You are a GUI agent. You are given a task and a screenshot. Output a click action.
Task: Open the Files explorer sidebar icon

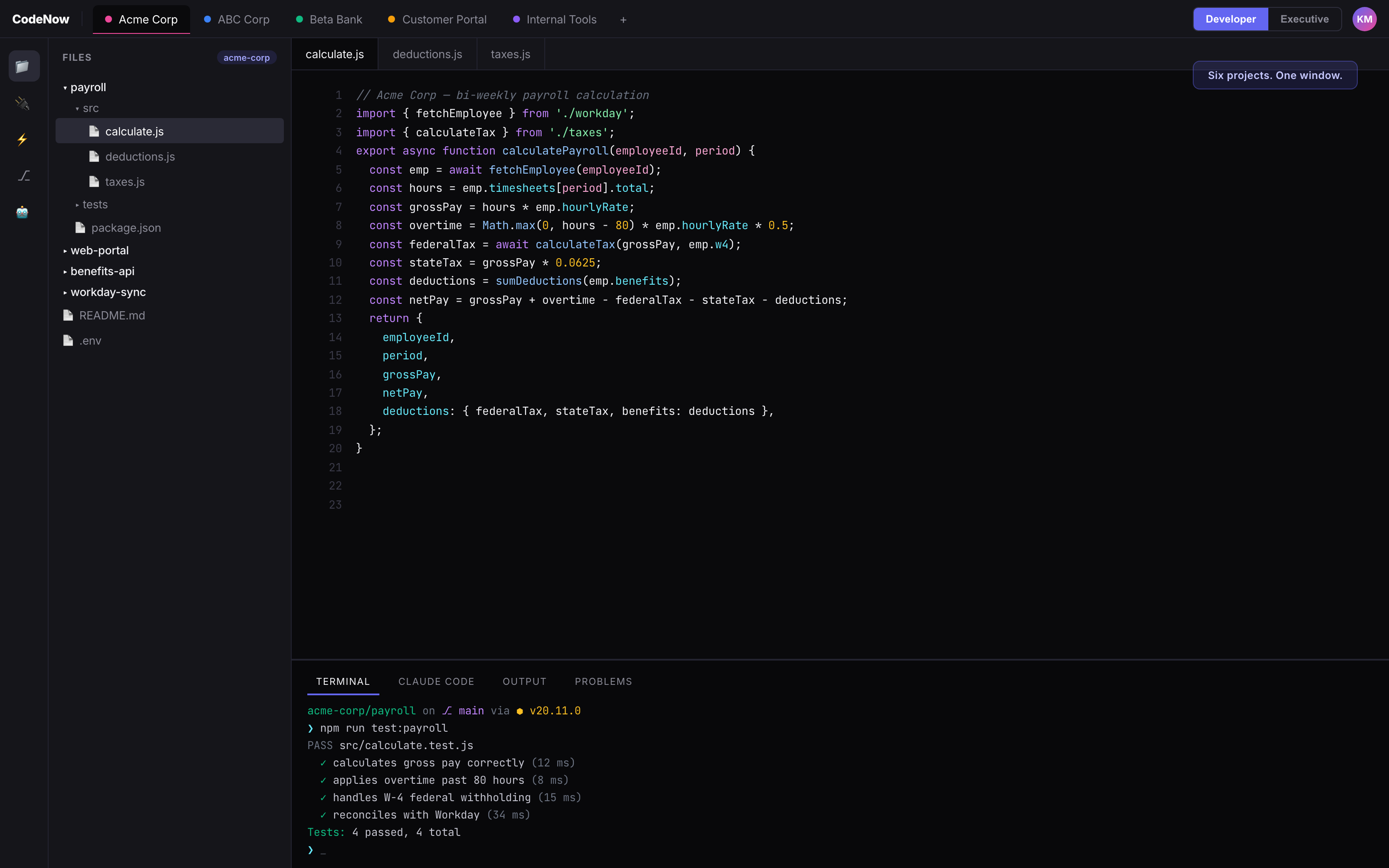coord(23,66)
